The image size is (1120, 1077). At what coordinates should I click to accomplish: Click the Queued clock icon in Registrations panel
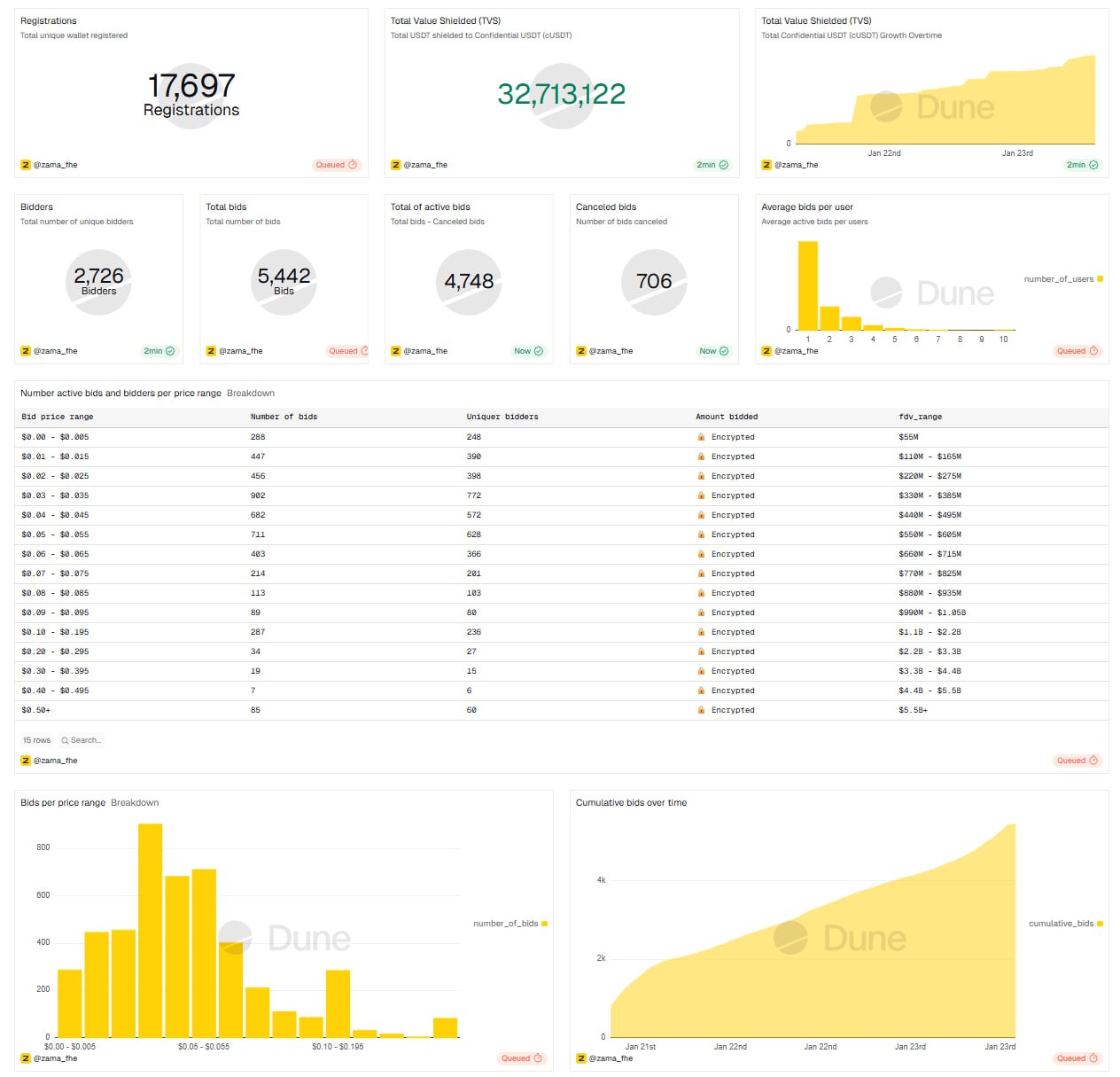tap(353, 165)
